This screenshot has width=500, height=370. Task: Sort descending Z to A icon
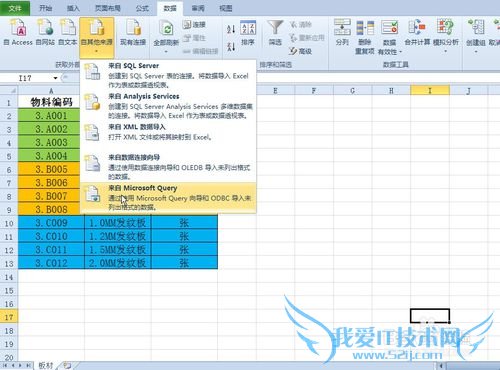pyautogui.click(x=231, y=46)
